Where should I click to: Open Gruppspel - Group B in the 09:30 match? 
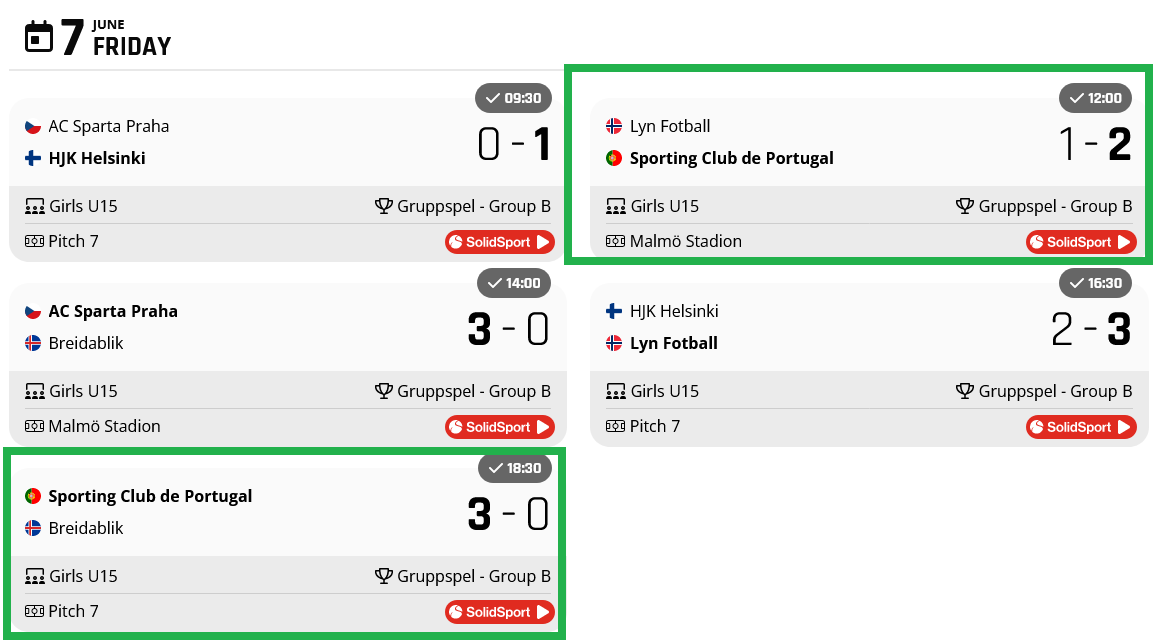click(x=473, y=206)
